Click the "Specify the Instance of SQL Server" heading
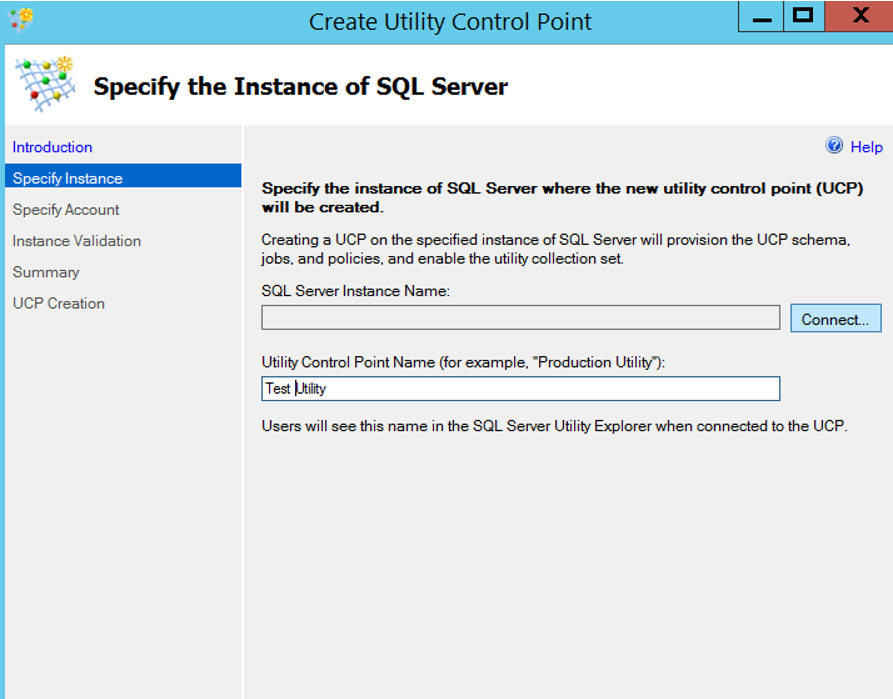 pyautogui.click(x=301, y=87)
